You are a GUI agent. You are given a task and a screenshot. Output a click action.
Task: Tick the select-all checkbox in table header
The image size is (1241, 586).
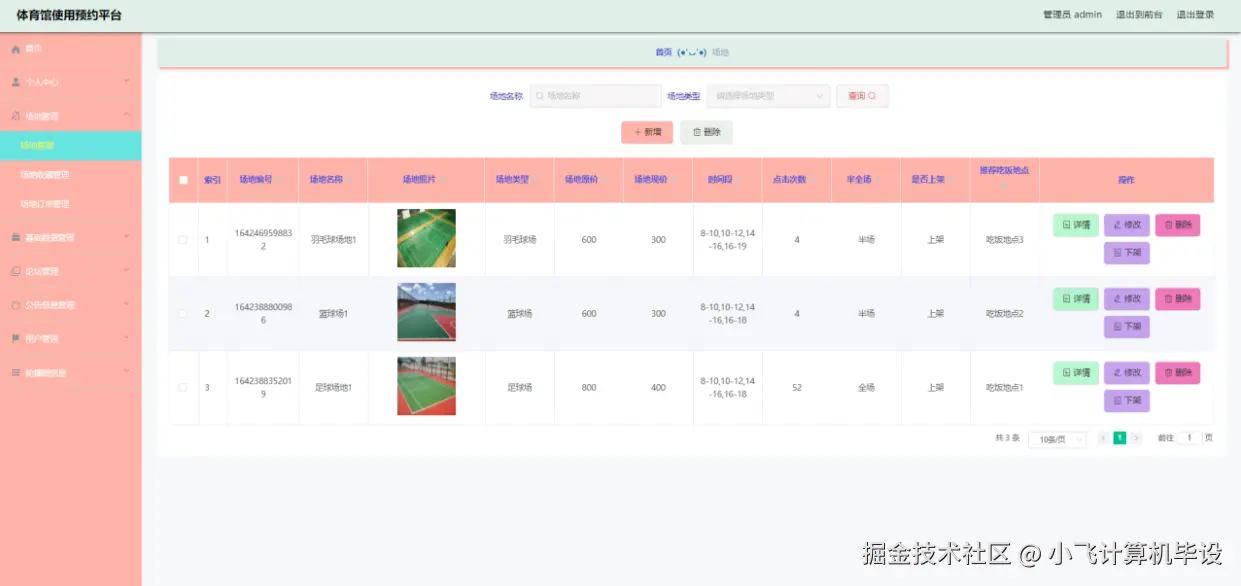(x=183, y=180)
